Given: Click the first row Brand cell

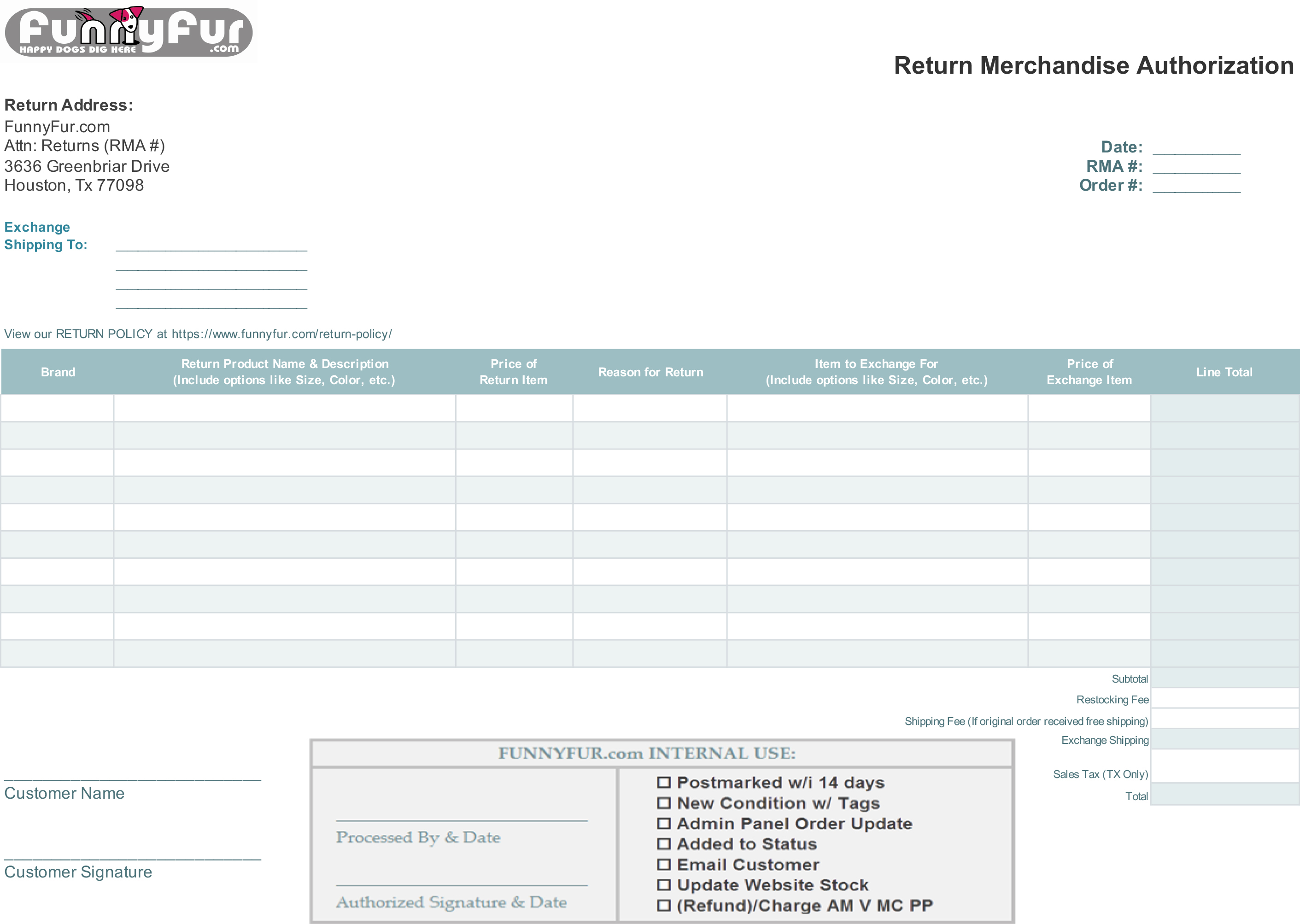Looking at the screenshot, I should (58, 409).
